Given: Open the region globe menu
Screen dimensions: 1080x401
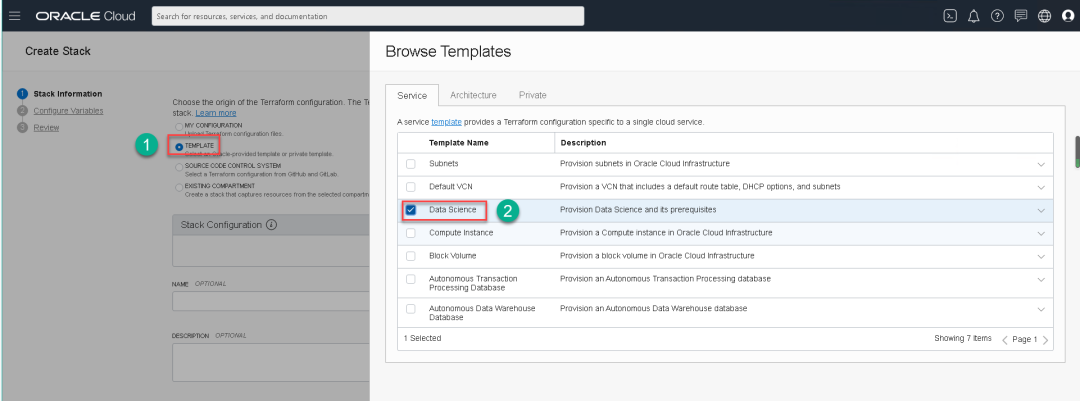Looking at the screenshot, I should 1044,16.
